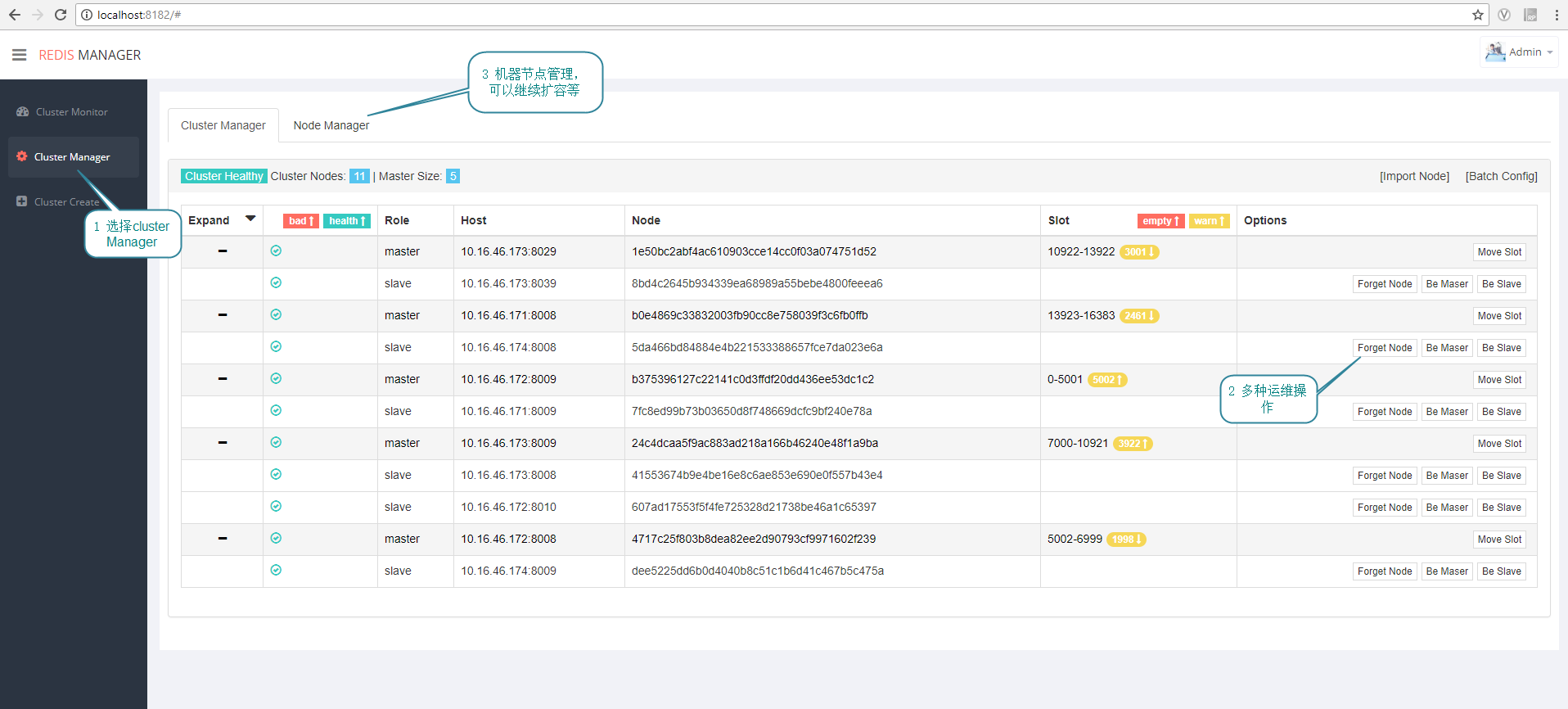Click Forget Node for 10.16.46.173:8039
The height and width of the screenshot is (709, 1568).
point(1385,284)
